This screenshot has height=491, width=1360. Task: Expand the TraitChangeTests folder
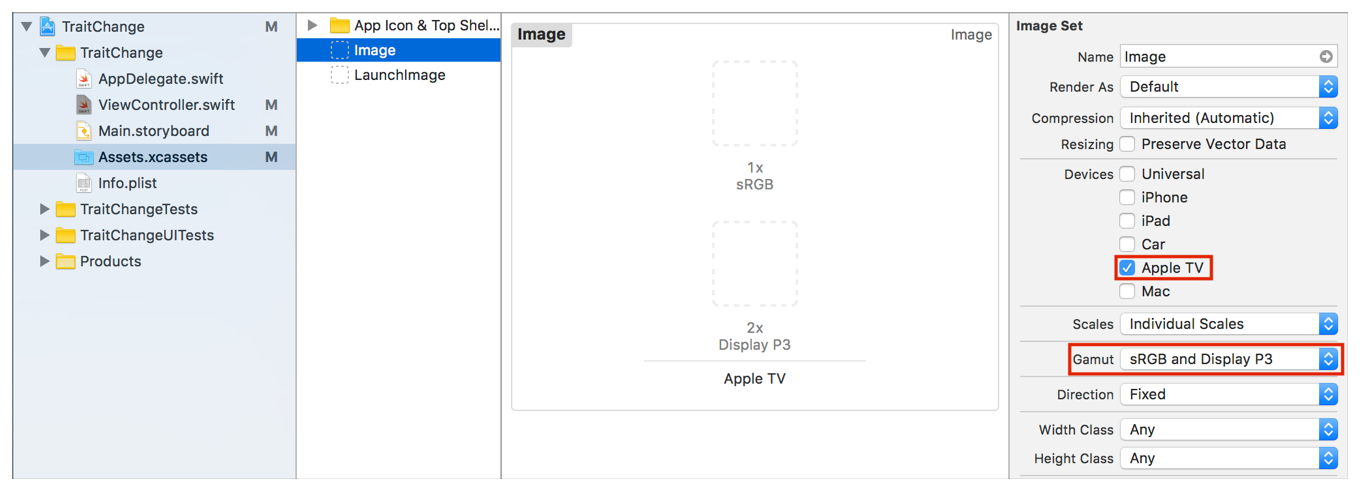pos(44,209)
